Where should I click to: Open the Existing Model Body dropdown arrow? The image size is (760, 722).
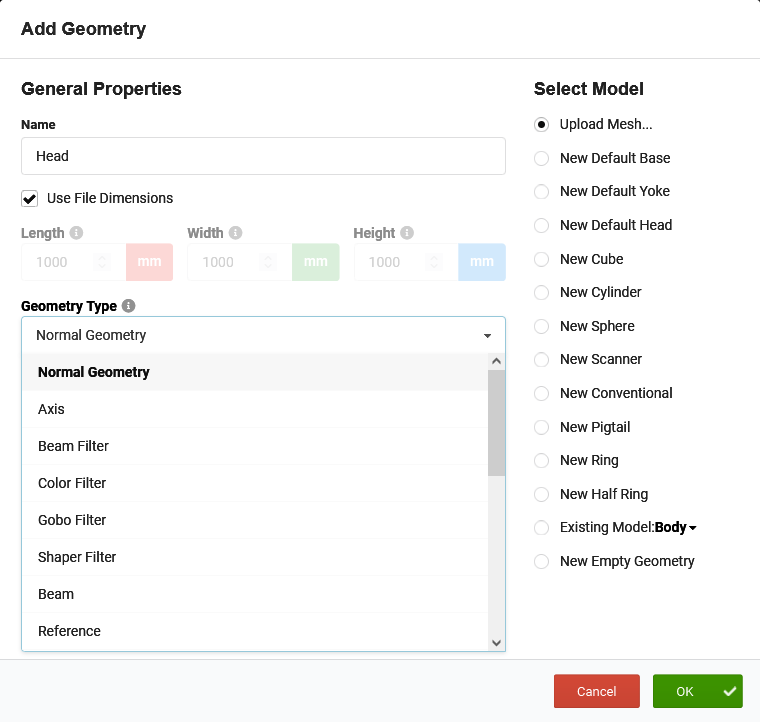693,528
